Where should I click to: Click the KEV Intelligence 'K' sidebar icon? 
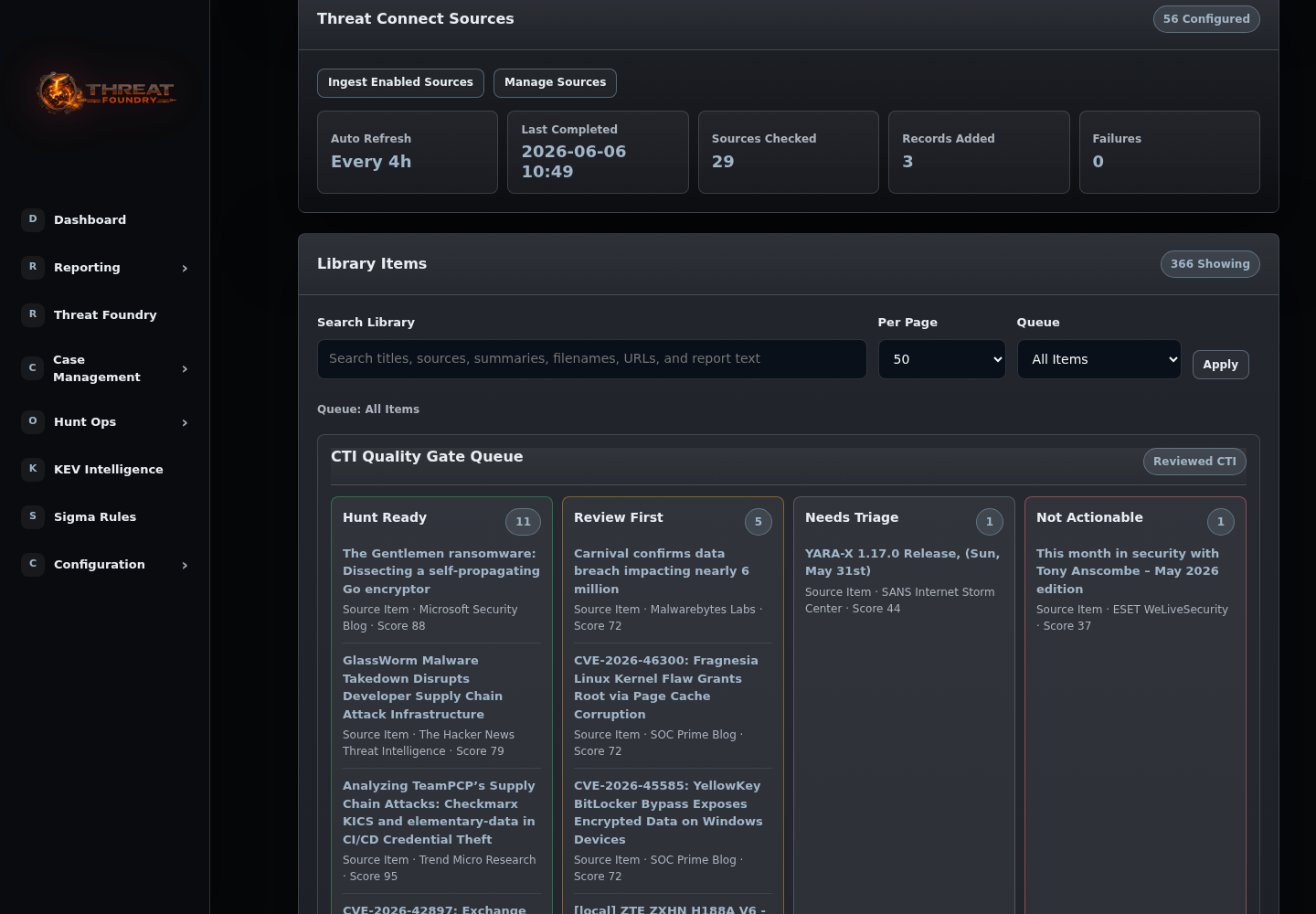[x=33, y=469]
